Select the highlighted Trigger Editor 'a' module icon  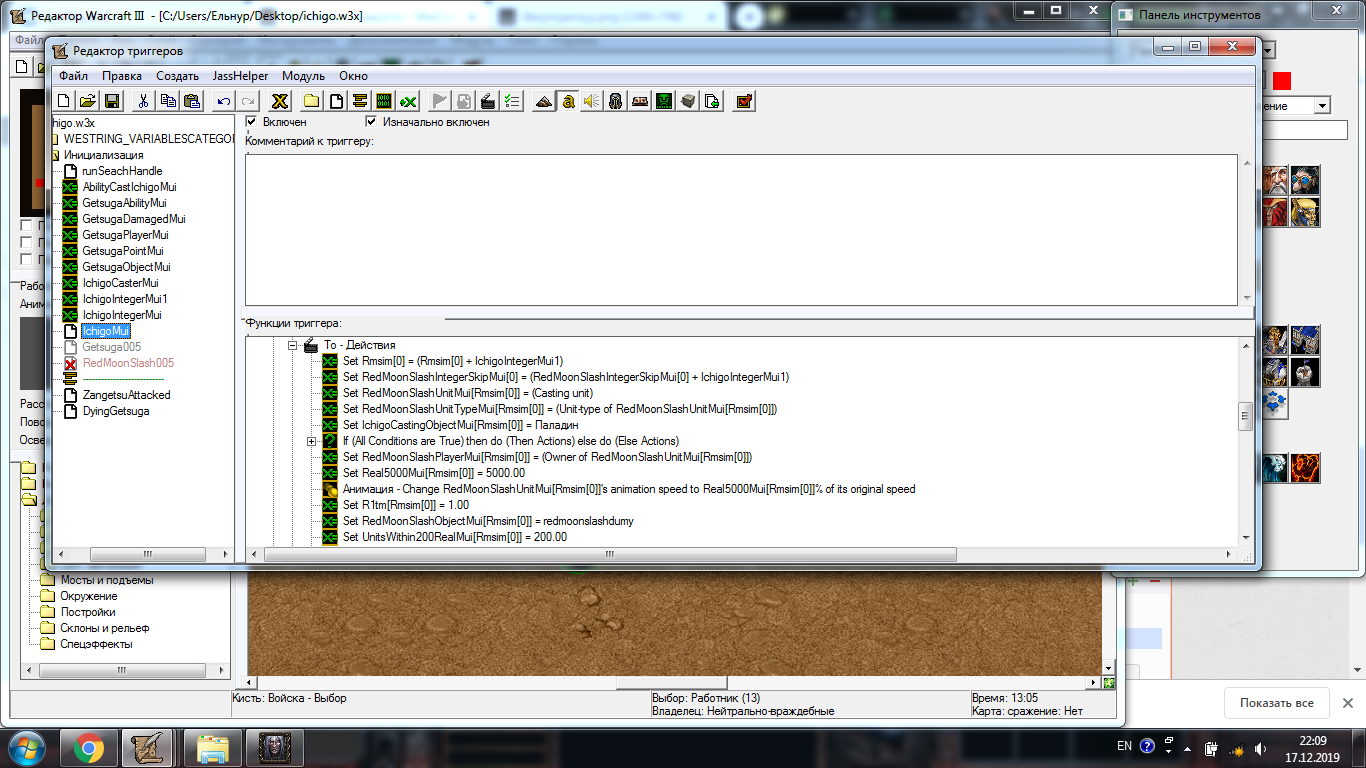pos(568,101)
